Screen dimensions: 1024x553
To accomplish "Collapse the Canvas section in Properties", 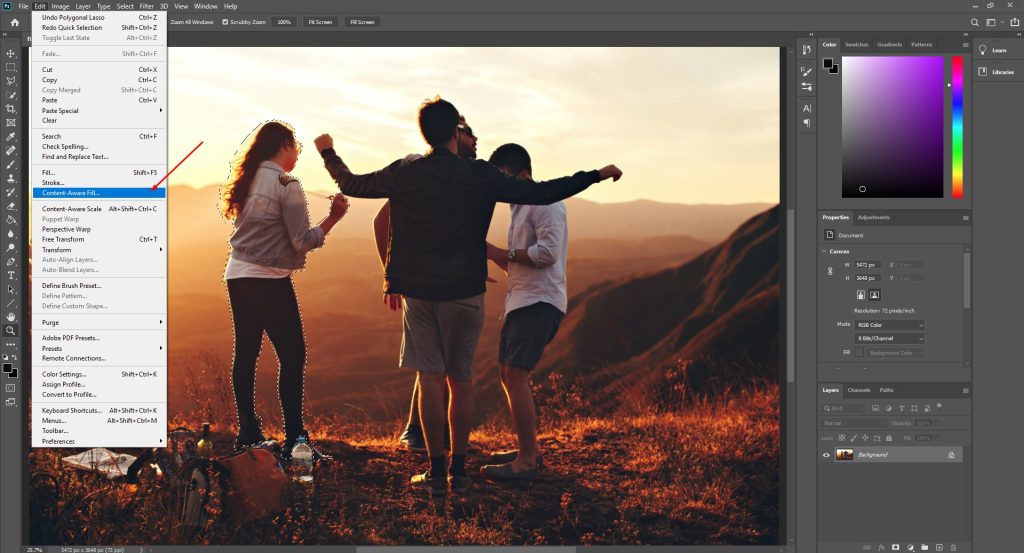I will click(825, 251).
